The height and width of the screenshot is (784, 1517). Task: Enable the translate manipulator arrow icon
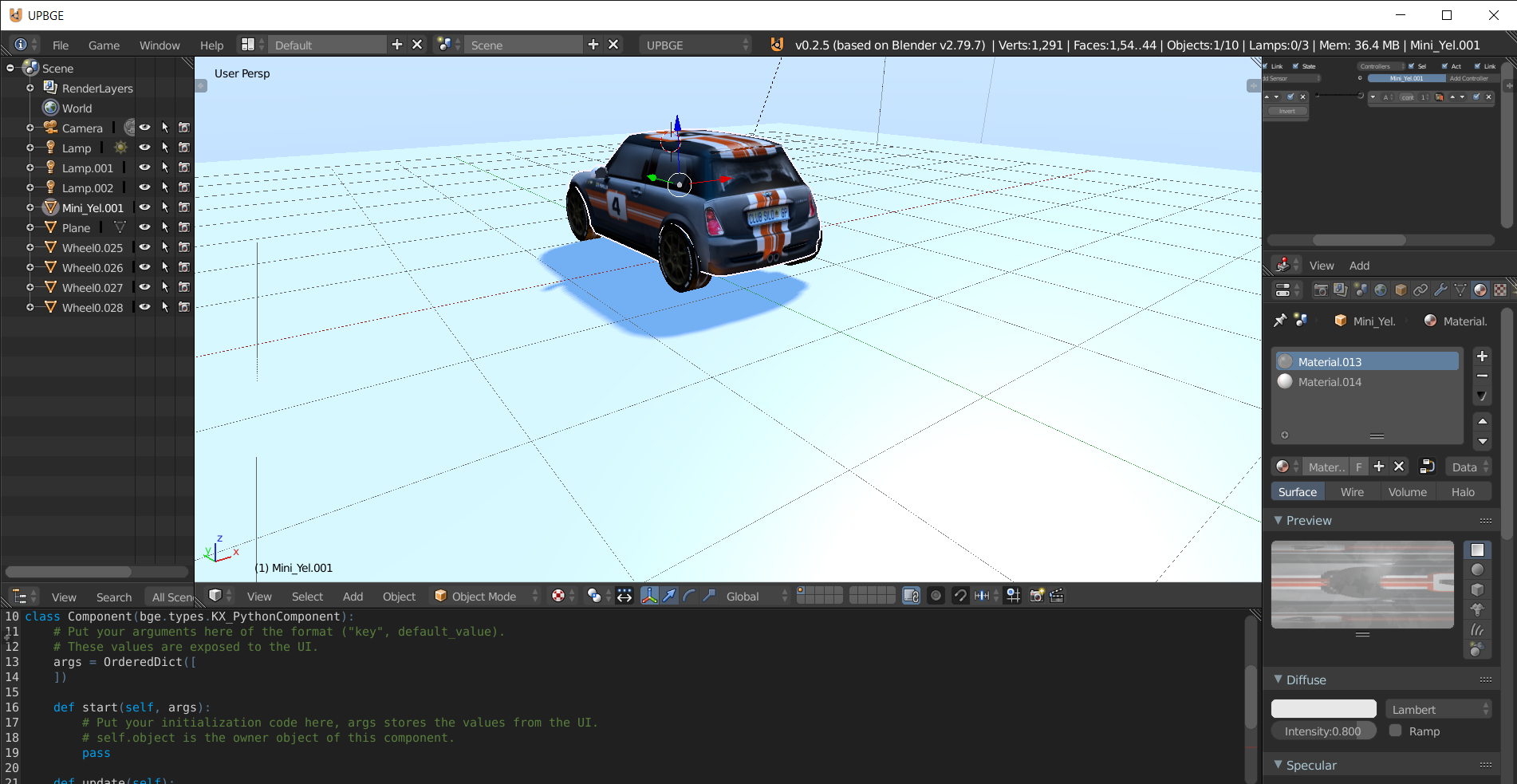click(x=669, y=596)
